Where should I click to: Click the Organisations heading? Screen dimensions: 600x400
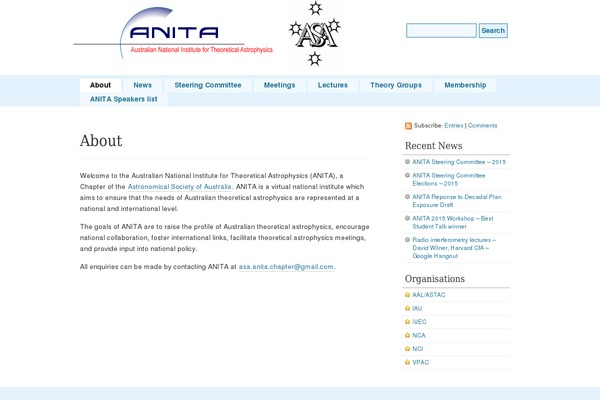click(435, 279)
